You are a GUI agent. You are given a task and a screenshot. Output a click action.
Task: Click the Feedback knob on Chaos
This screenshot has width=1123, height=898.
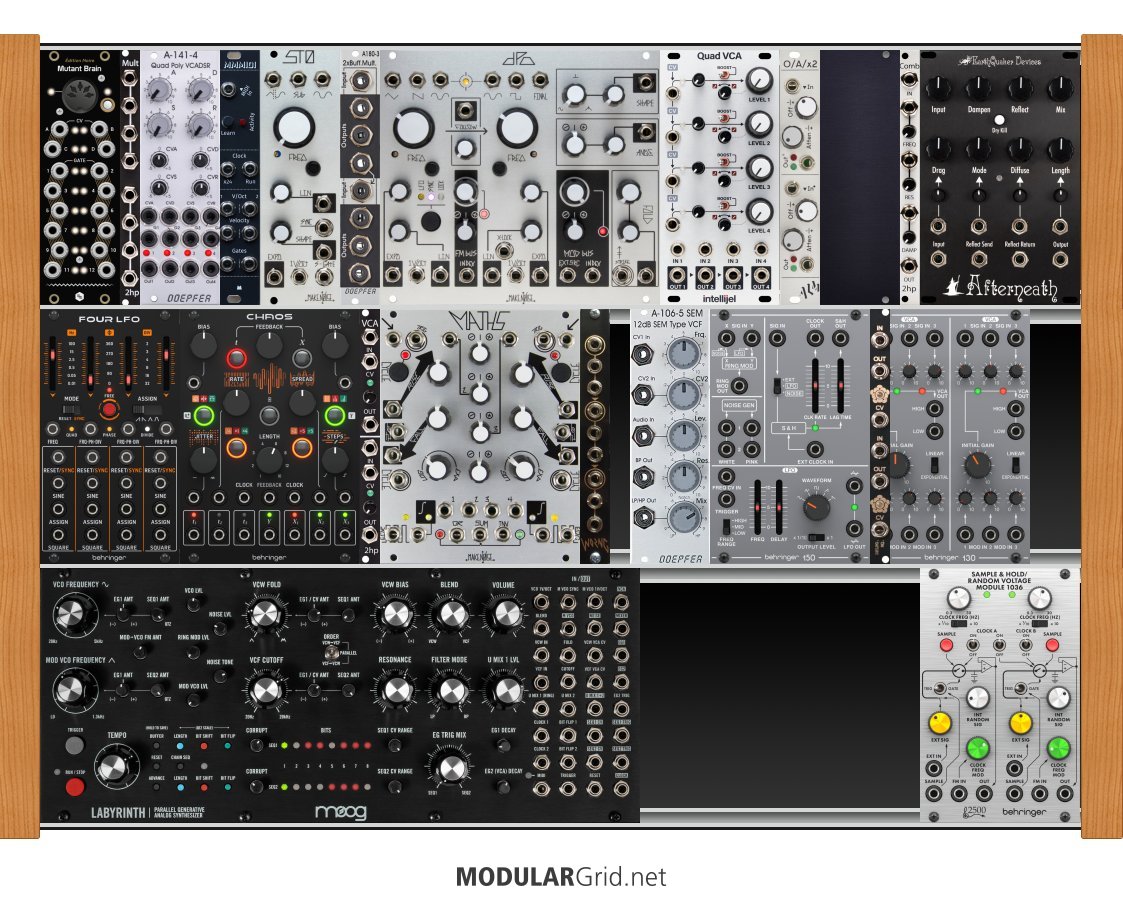269,346
